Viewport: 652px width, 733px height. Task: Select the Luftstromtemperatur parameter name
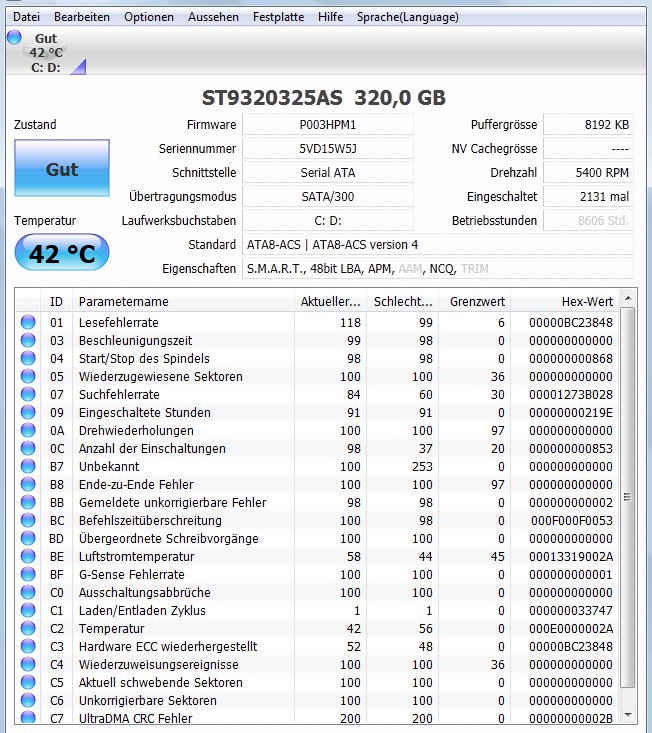[136, 556]
